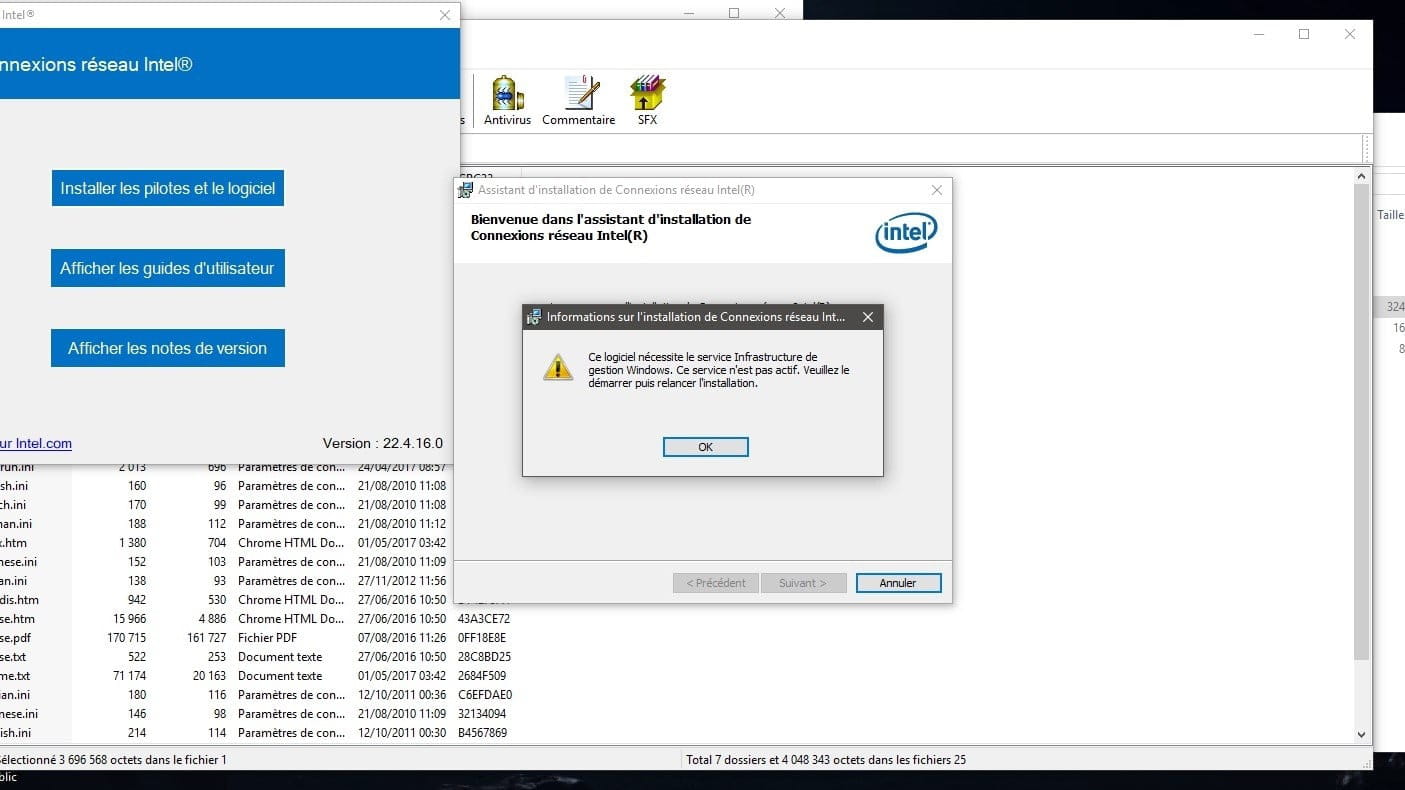This screenshot has height=790, width=1405.
Task: Click the installer icon in the Informations dialog title
Action: point(534,317)
